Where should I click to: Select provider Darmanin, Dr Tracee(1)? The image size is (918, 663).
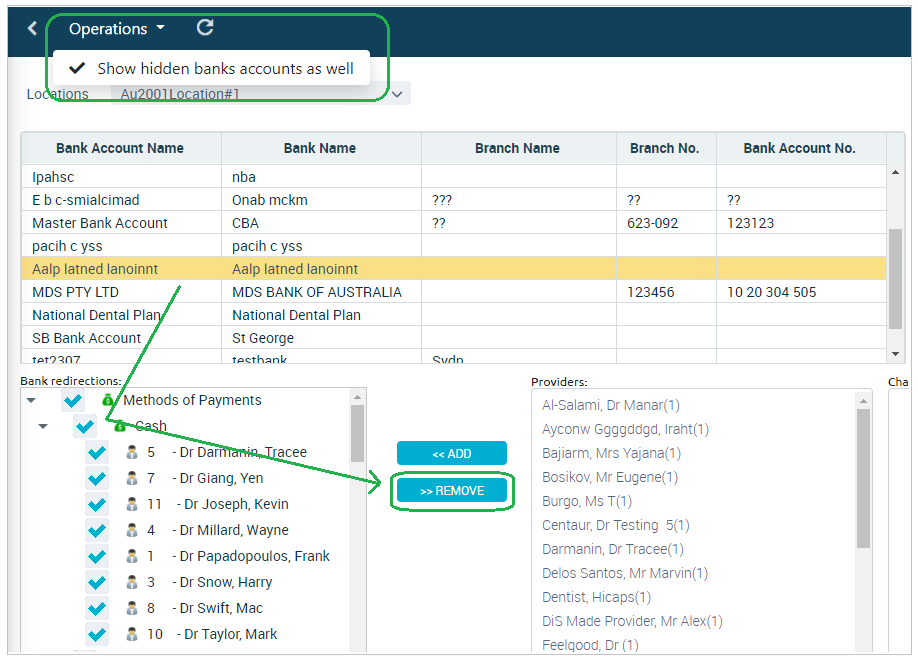(612, 549)
